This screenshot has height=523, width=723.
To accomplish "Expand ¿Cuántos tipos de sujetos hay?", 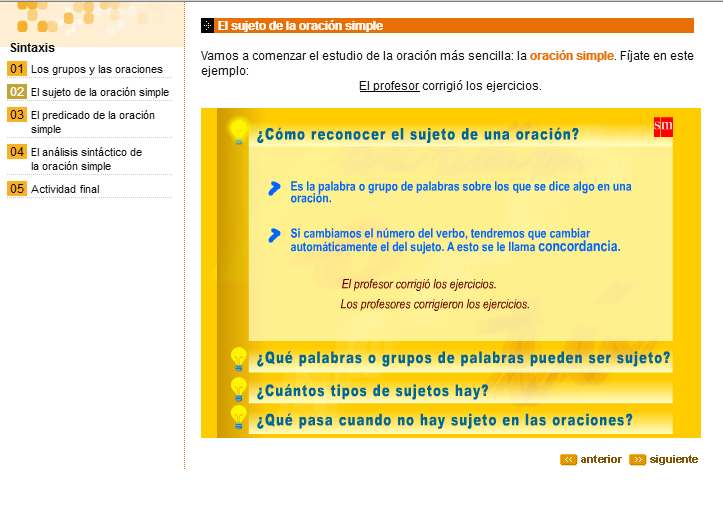I will [x=372, y=391].
